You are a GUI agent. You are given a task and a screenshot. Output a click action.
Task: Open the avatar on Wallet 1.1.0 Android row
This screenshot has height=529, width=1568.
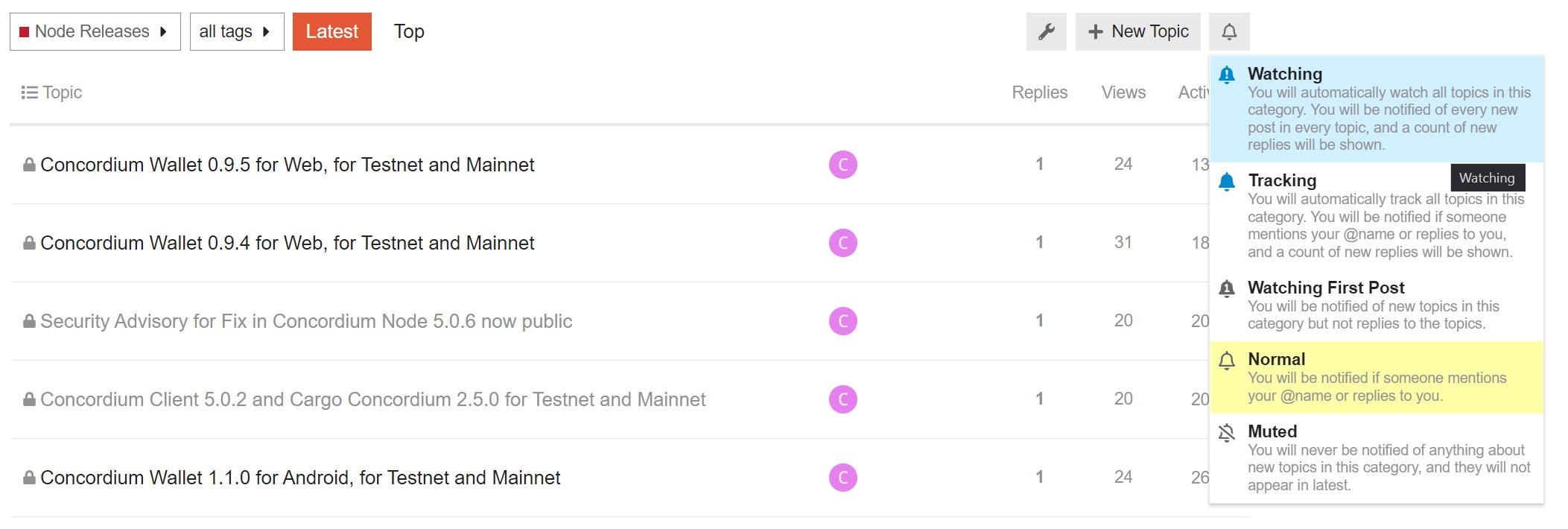tap(843, 478)
